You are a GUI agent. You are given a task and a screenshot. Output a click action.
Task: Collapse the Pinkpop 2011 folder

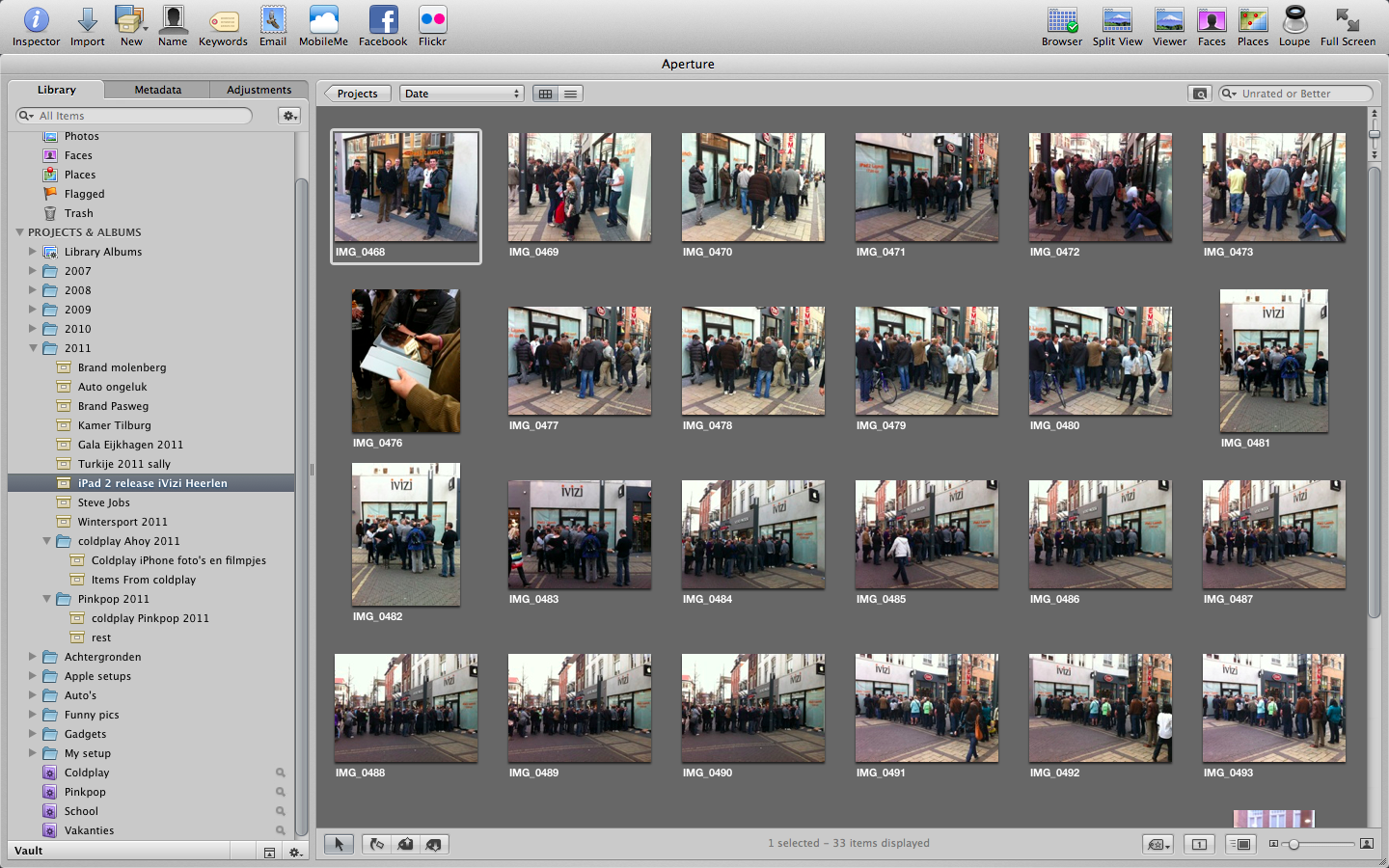point(46,599)
